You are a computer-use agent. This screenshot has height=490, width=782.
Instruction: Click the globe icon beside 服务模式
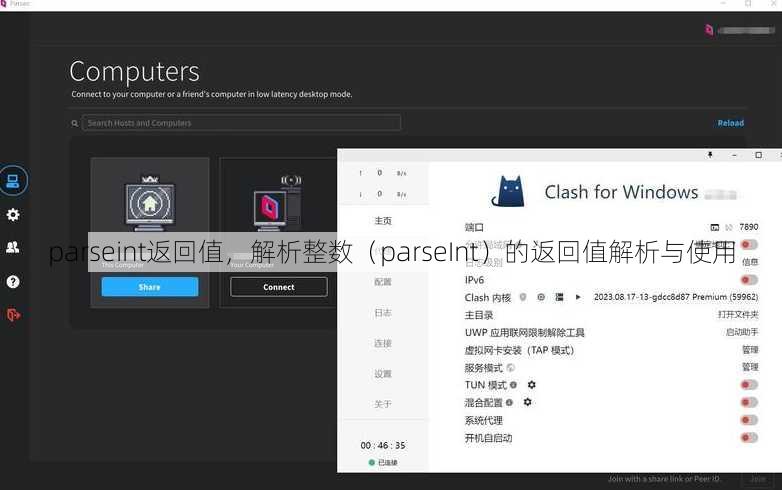[x=511, y=368]
